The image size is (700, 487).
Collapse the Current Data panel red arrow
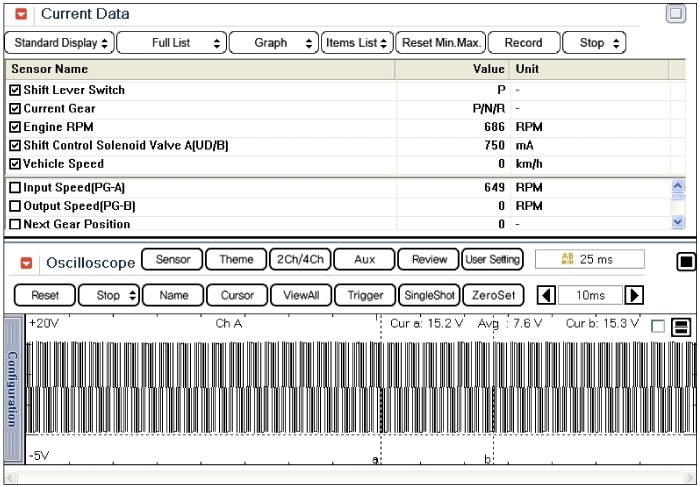[x=21, y=14]
